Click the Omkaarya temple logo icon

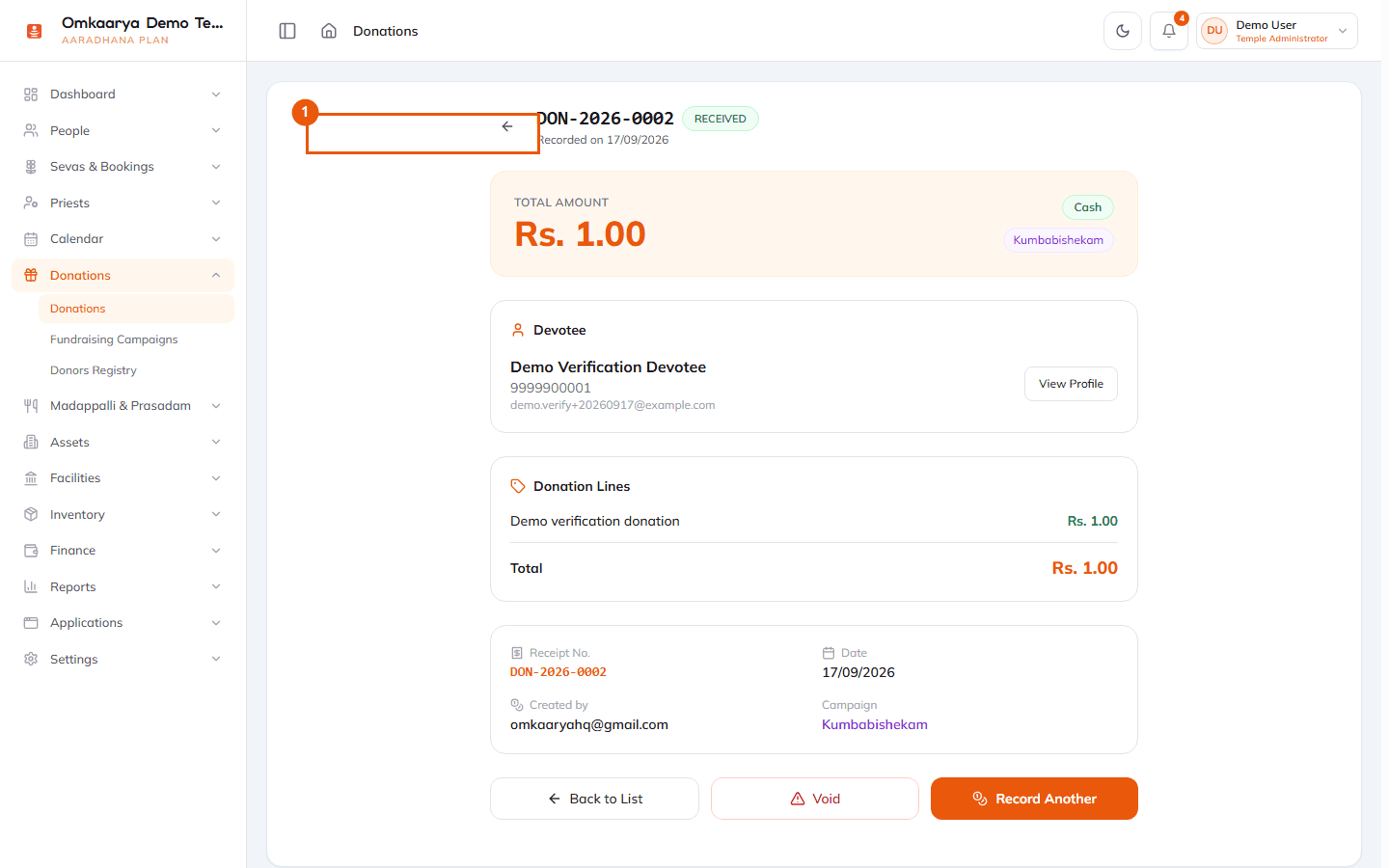click(35, 31)
